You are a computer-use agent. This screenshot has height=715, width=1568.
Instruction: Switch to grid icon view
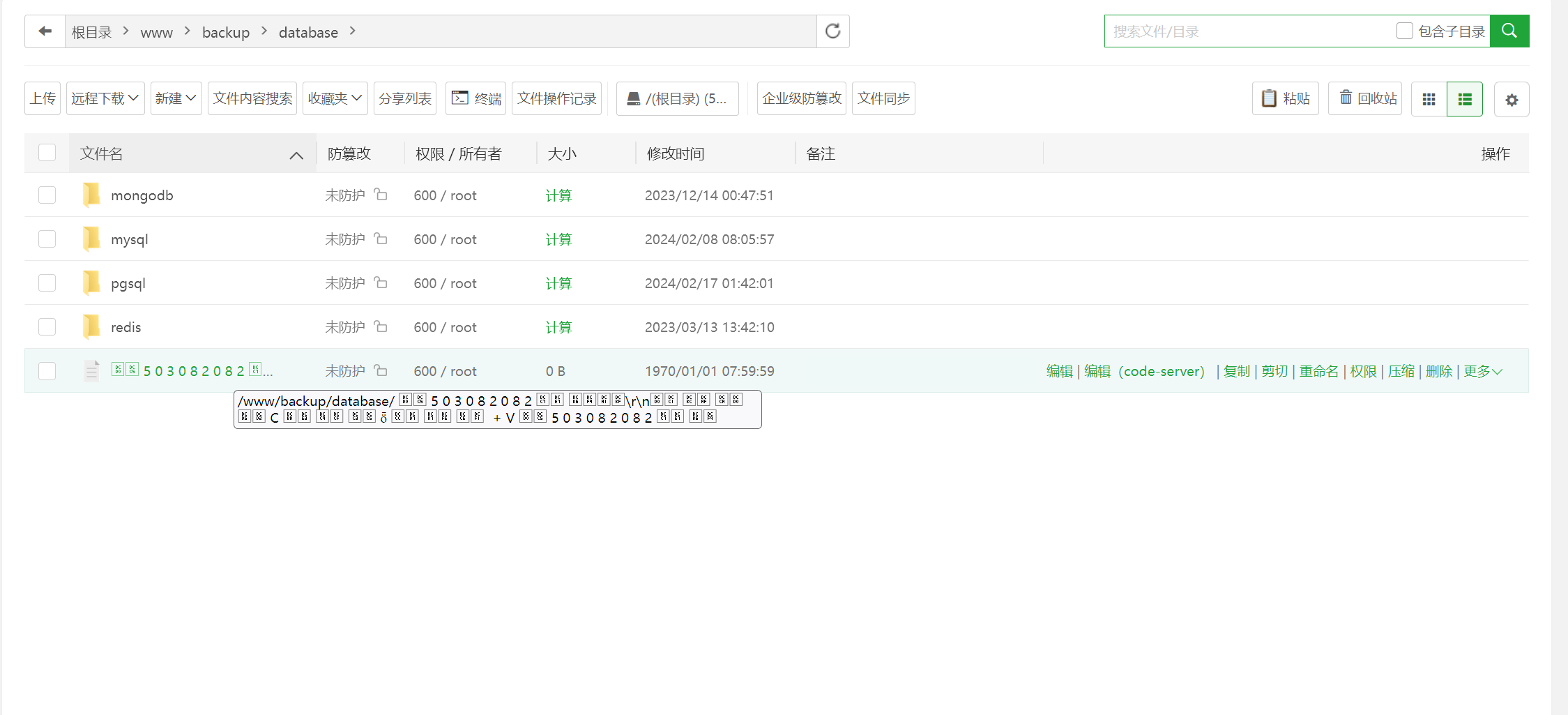1429,99
